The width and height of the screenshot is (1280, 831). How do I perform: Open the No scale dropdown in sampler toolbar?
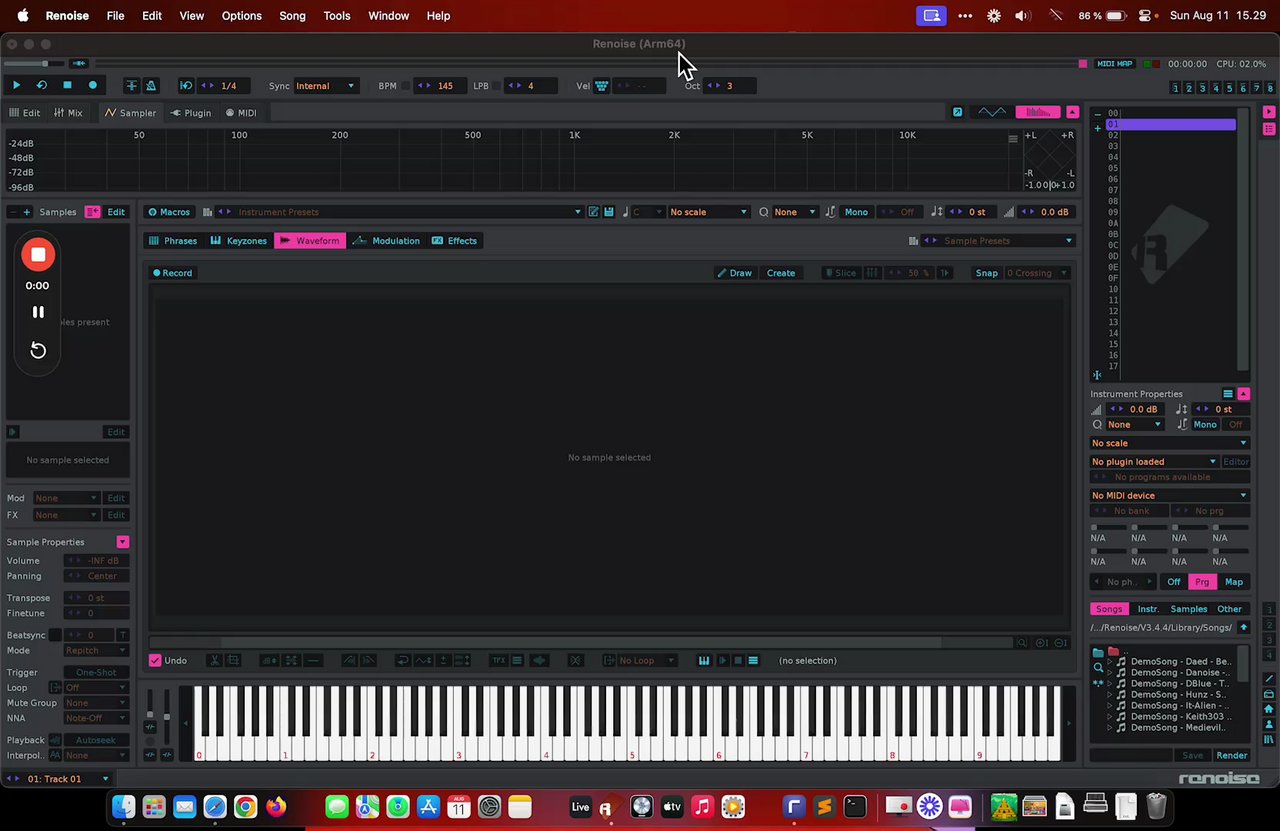(708, 212)
